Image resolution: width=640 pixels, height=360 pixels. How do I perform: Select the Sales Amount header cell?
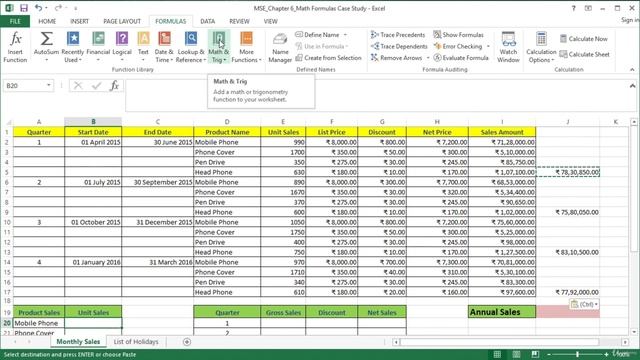tap(502, 132)
